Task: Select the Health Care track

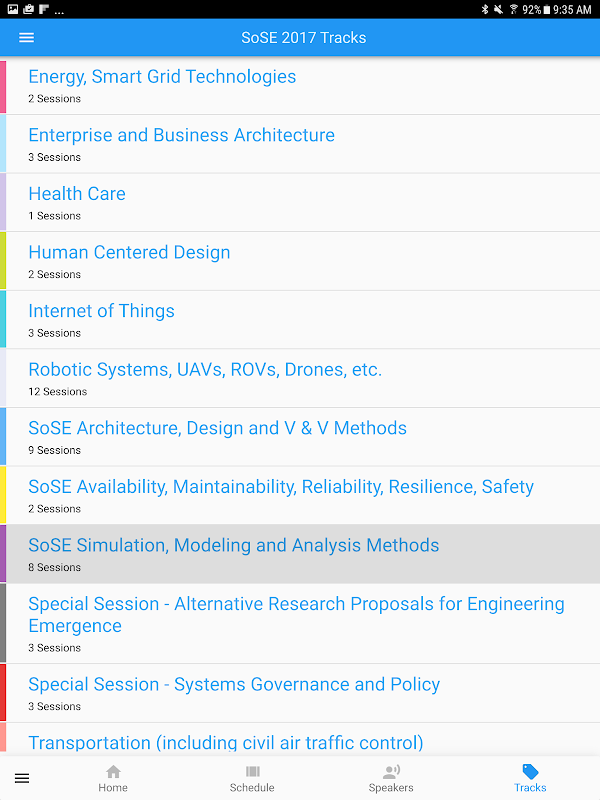Action: [x=77, y=194]
